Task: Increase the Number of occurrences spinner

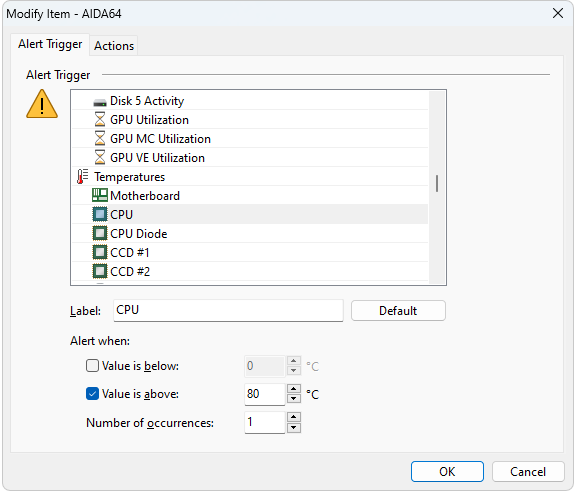Action: [x=294, y=417]
